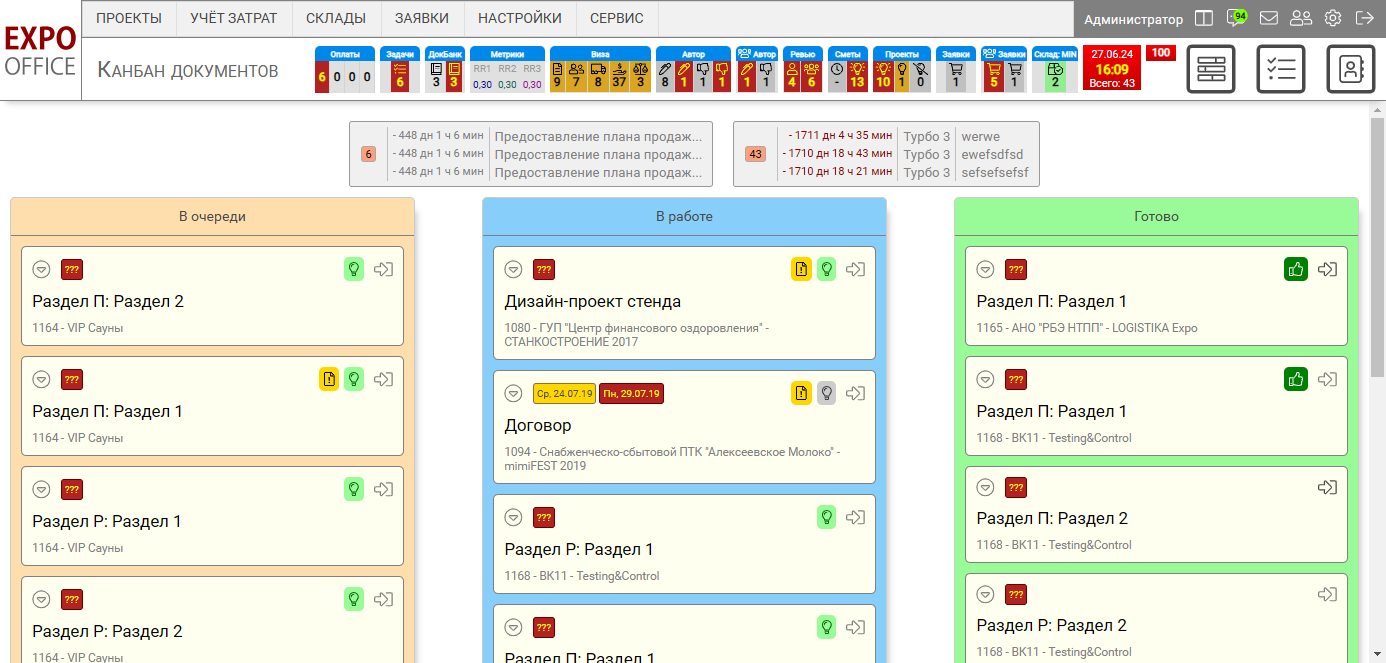The image size is (1386, 663).
Task: Toggle lightbulb on Договор card
Action: [x=826, y=393]
